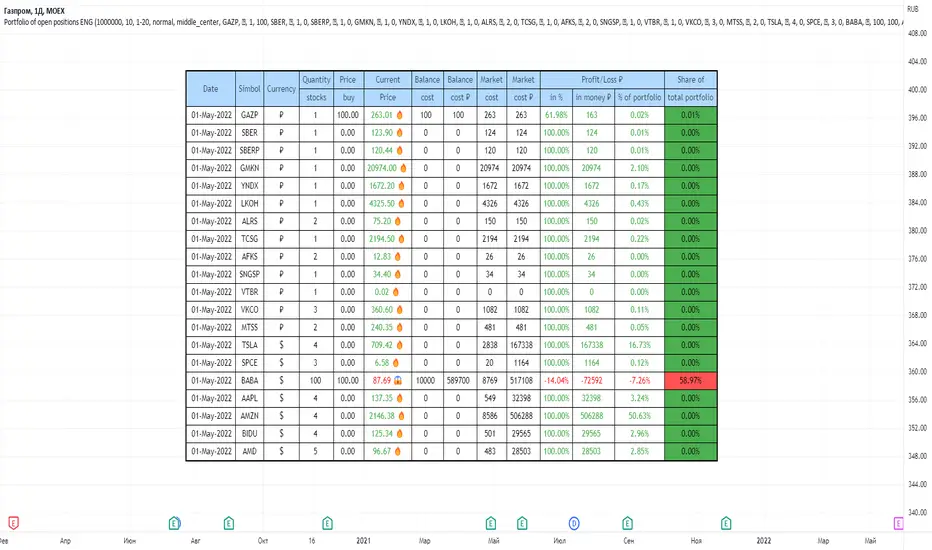Click the fire icon in the SNGSP row
The image size is (932, 550).
click(x=398, y=274)
